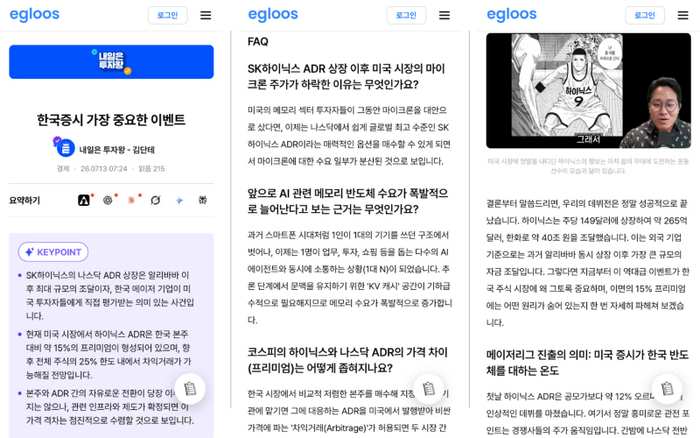Click the paragraph starting 결론부터 말씀드리면
The image size is (700, 438).
tap(588, 263)
